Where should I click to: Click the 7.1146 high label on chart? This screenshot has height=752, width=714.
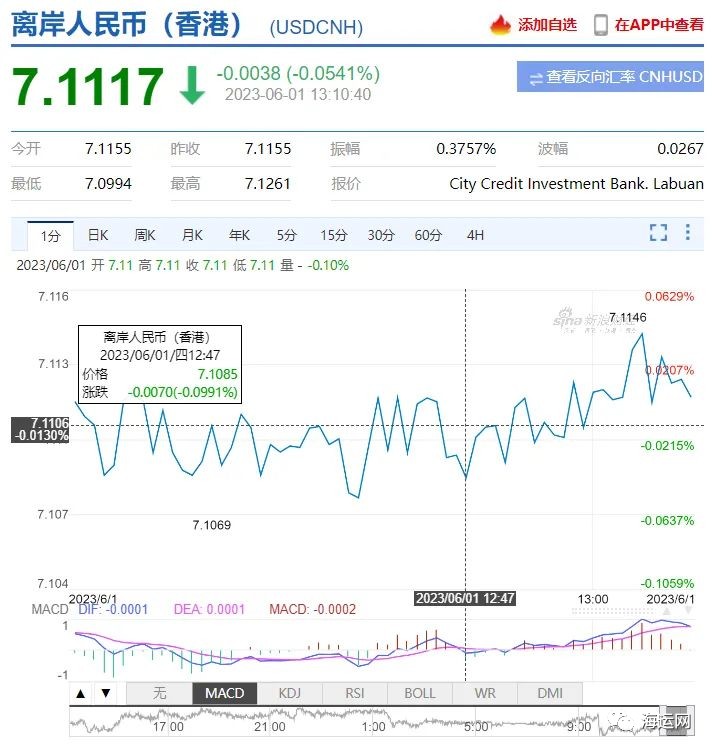628,317
